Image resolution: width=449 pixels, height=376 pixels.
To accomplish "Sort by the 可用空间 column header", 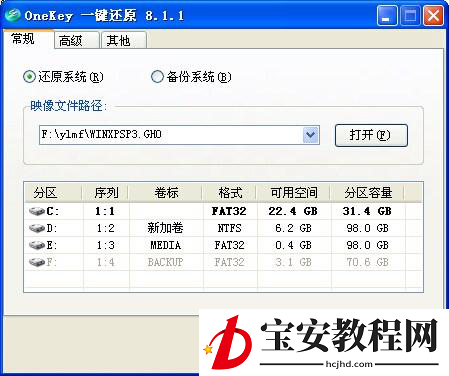I will tap(294, 192).
